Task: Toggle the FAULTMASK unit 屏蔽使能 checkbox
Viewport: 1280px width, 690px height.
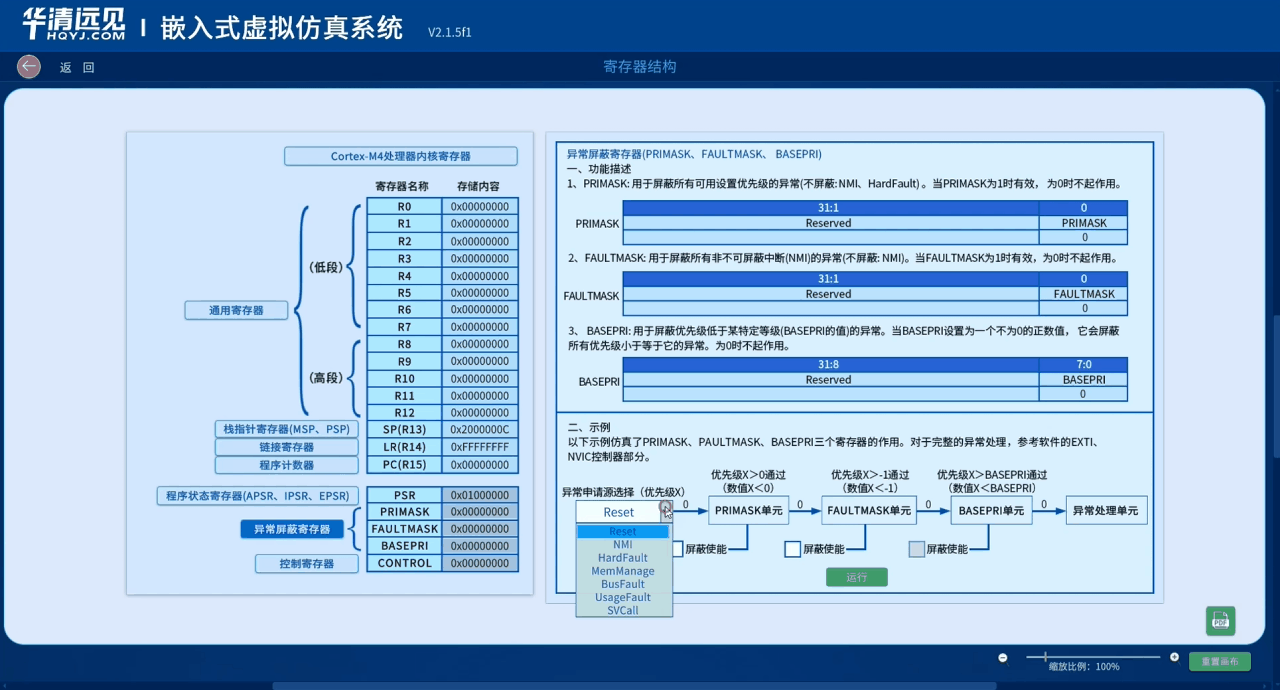Action: (x=793, y=549)
